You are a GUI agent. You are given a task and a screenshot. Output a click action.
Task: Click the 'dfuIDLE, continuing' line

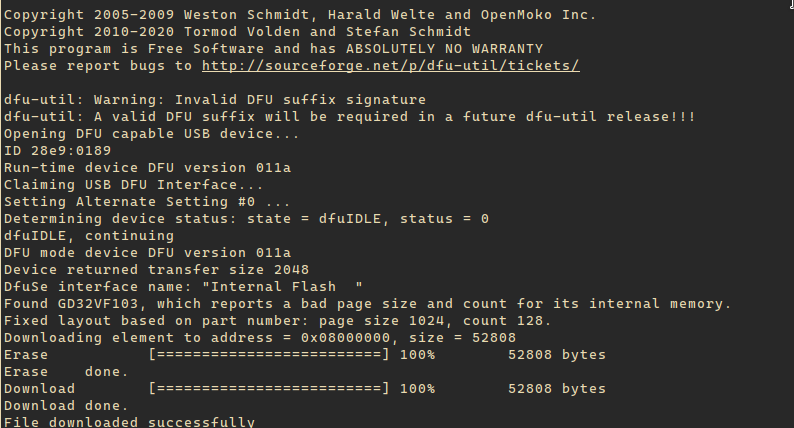89,236
